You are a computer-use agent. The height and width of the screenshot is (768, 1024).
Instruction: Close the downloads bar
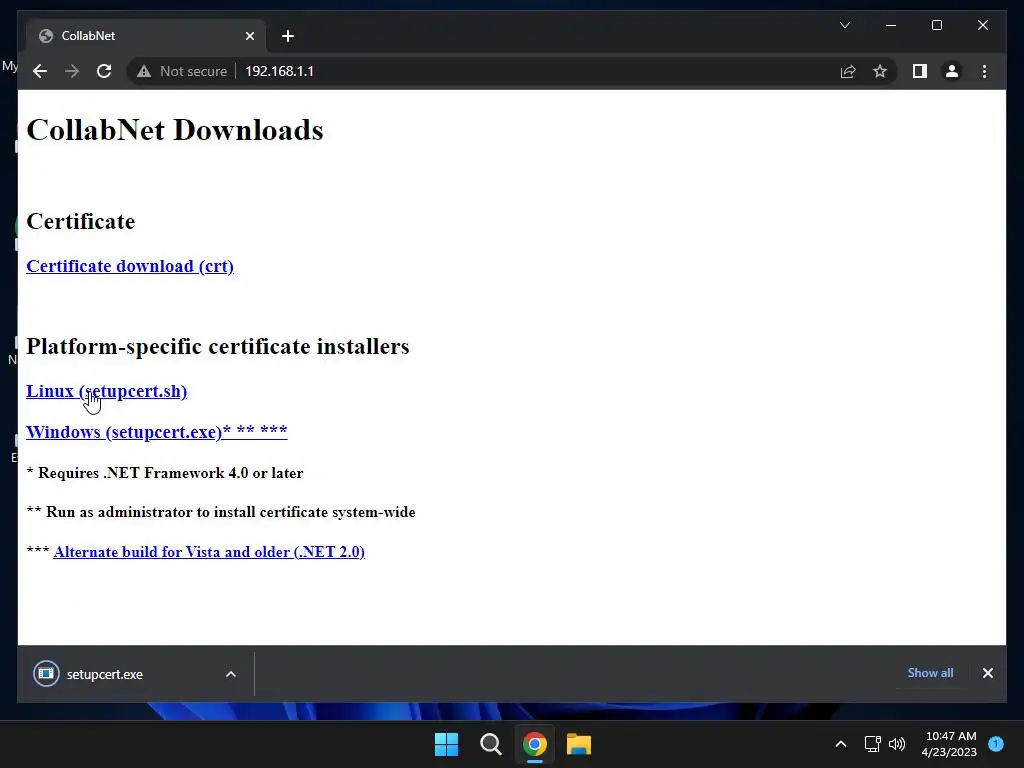(987, 673)
